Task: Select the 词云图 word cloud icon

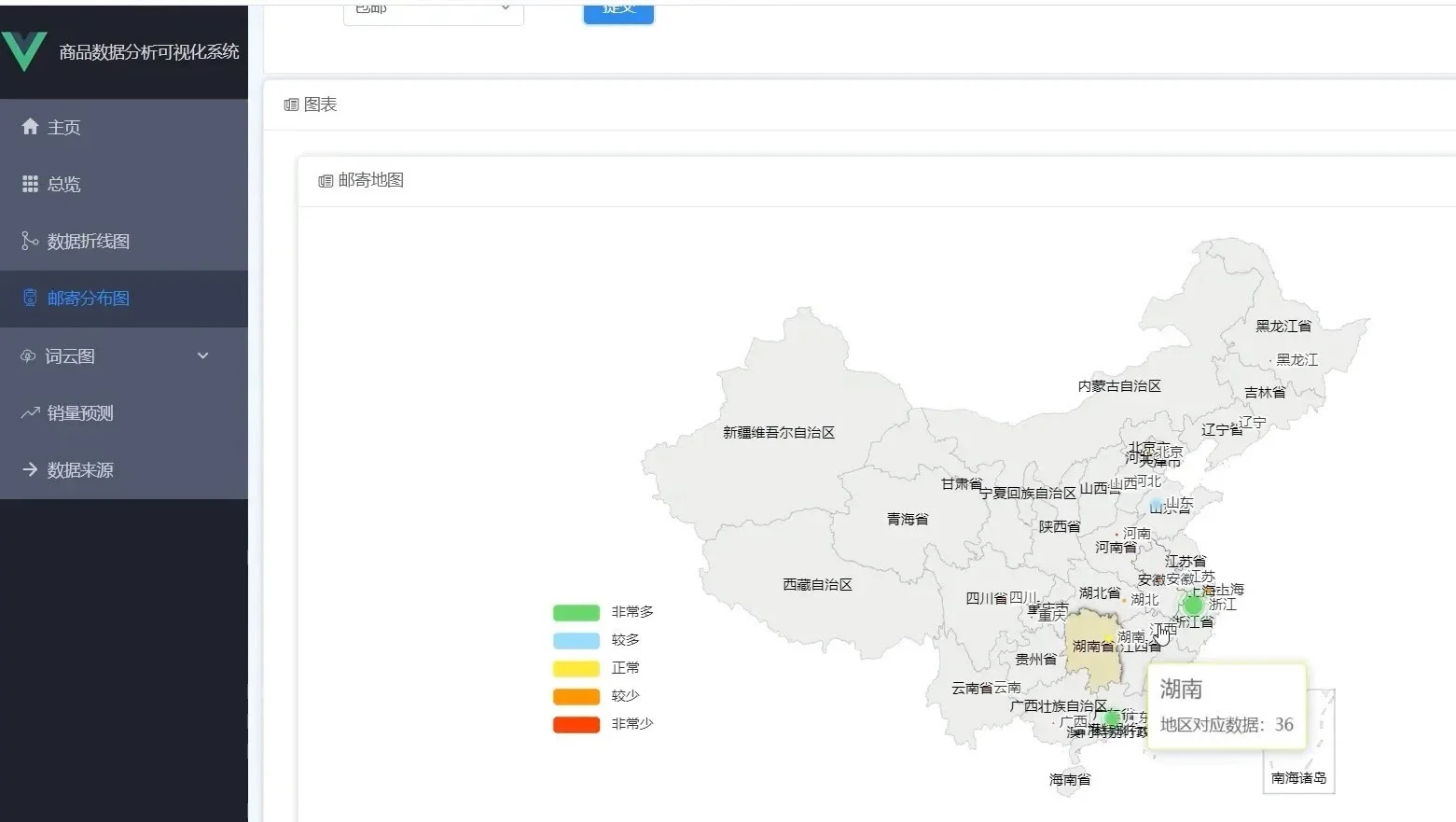Action: point(28,355)
